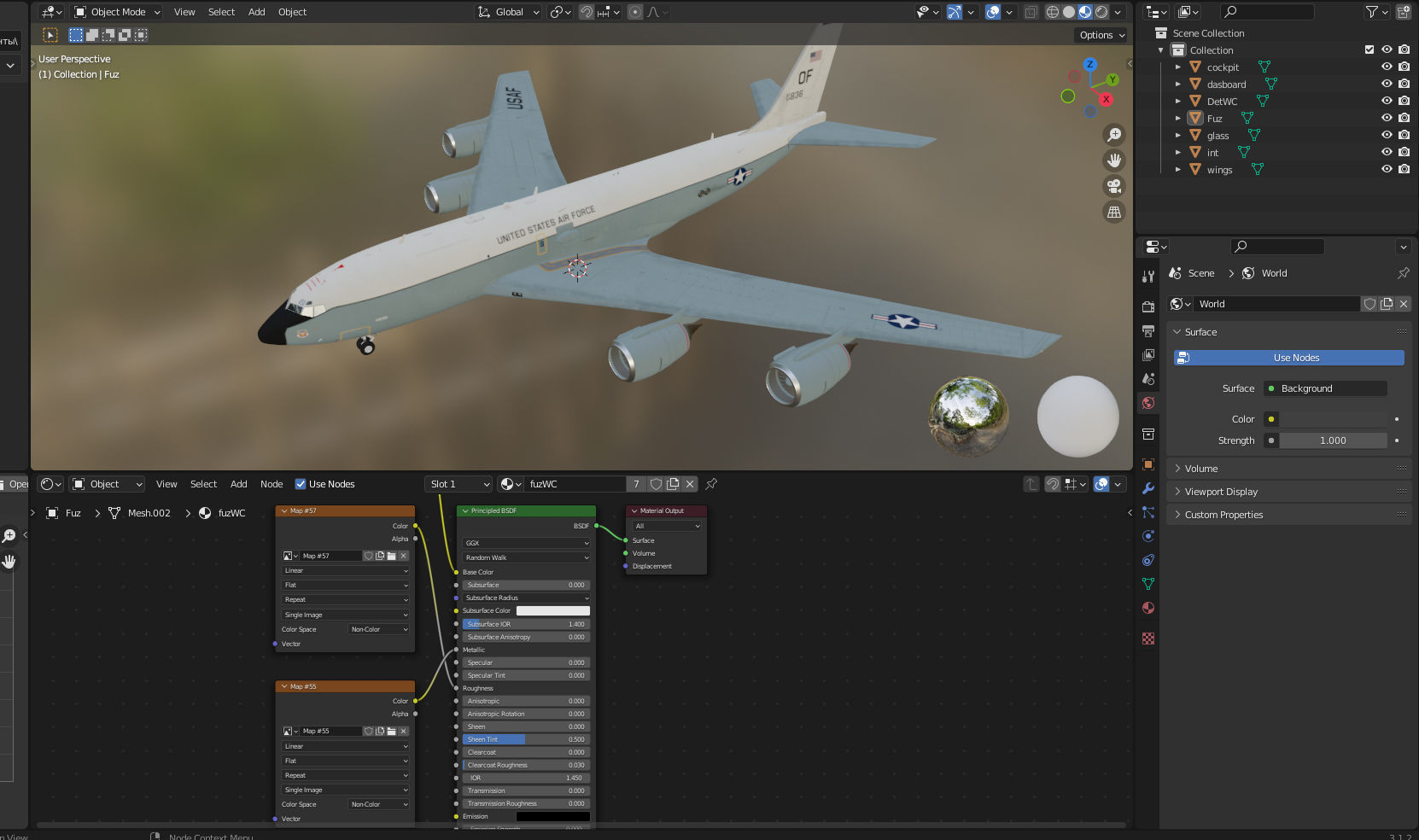Open the View Layer properties tab
Image resolution: width=1419 pixels, height=840 pixels.
pyautogui.click(x=1148, y=354)
